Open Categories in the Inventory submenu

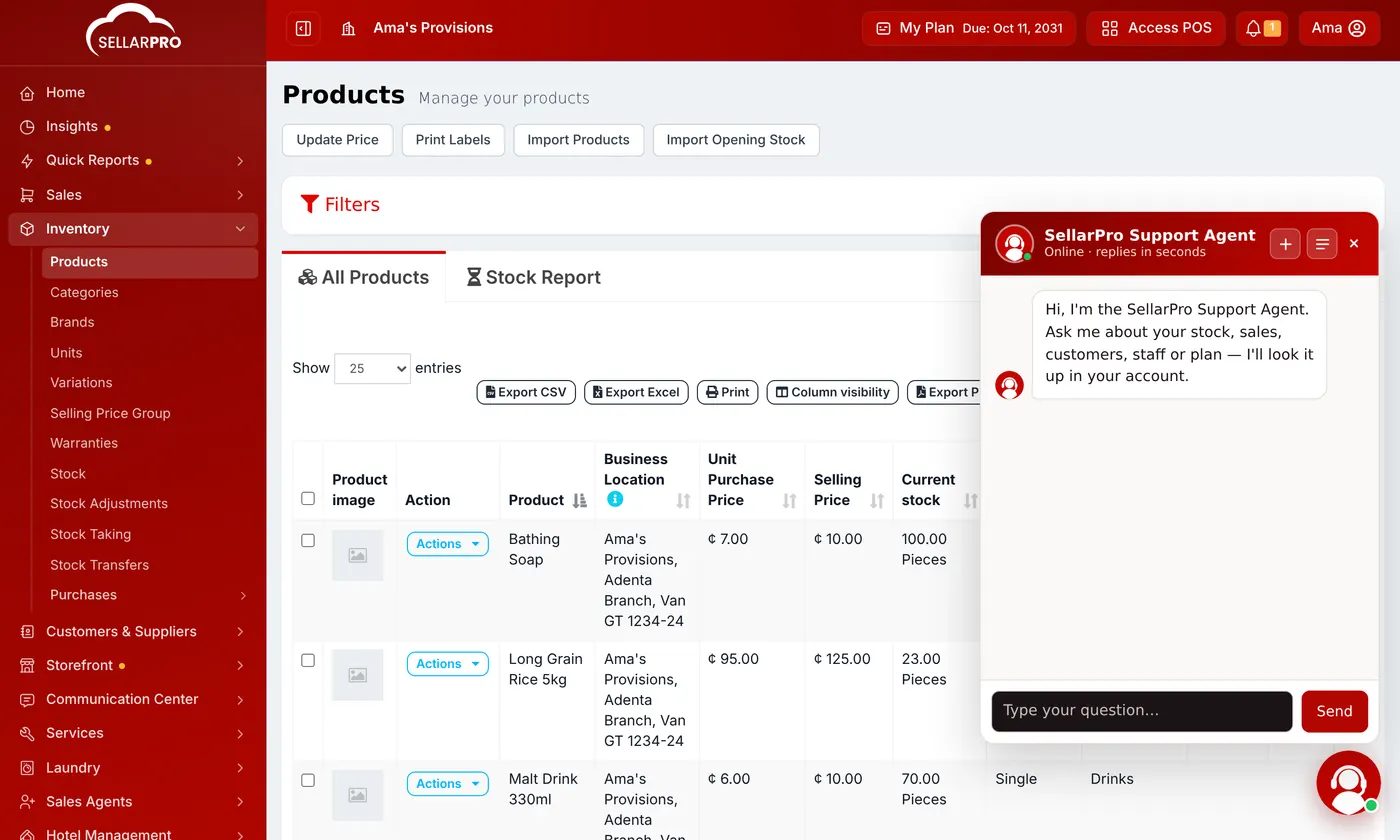coord(84,292)
